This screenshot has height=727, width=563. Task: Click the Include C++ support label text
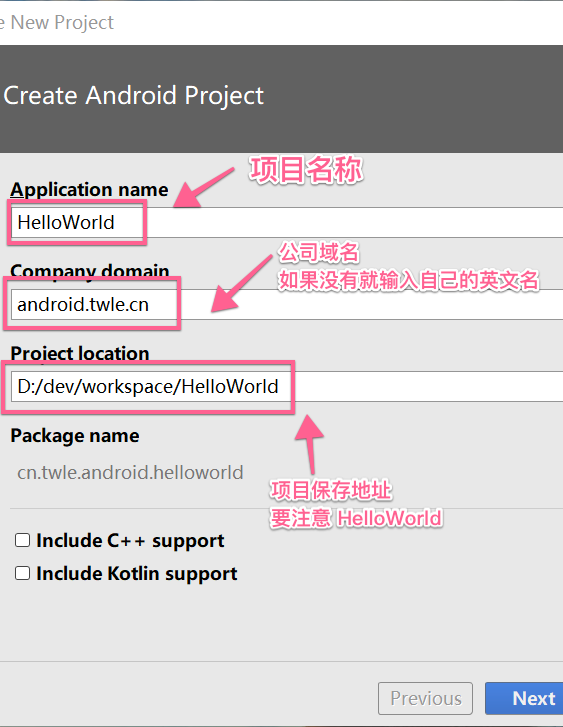[x=130, y=541]
